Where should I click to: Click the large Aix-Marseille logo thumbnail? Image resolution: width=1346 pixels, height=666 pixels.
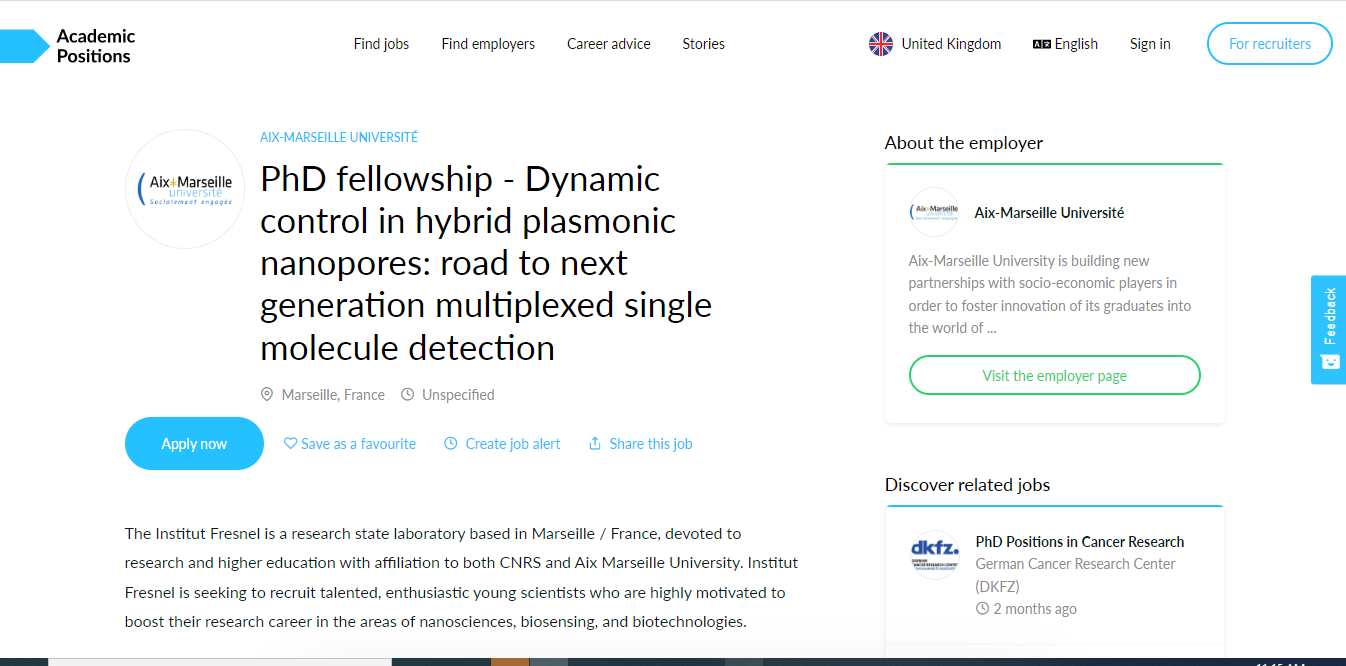coord(185,189)
